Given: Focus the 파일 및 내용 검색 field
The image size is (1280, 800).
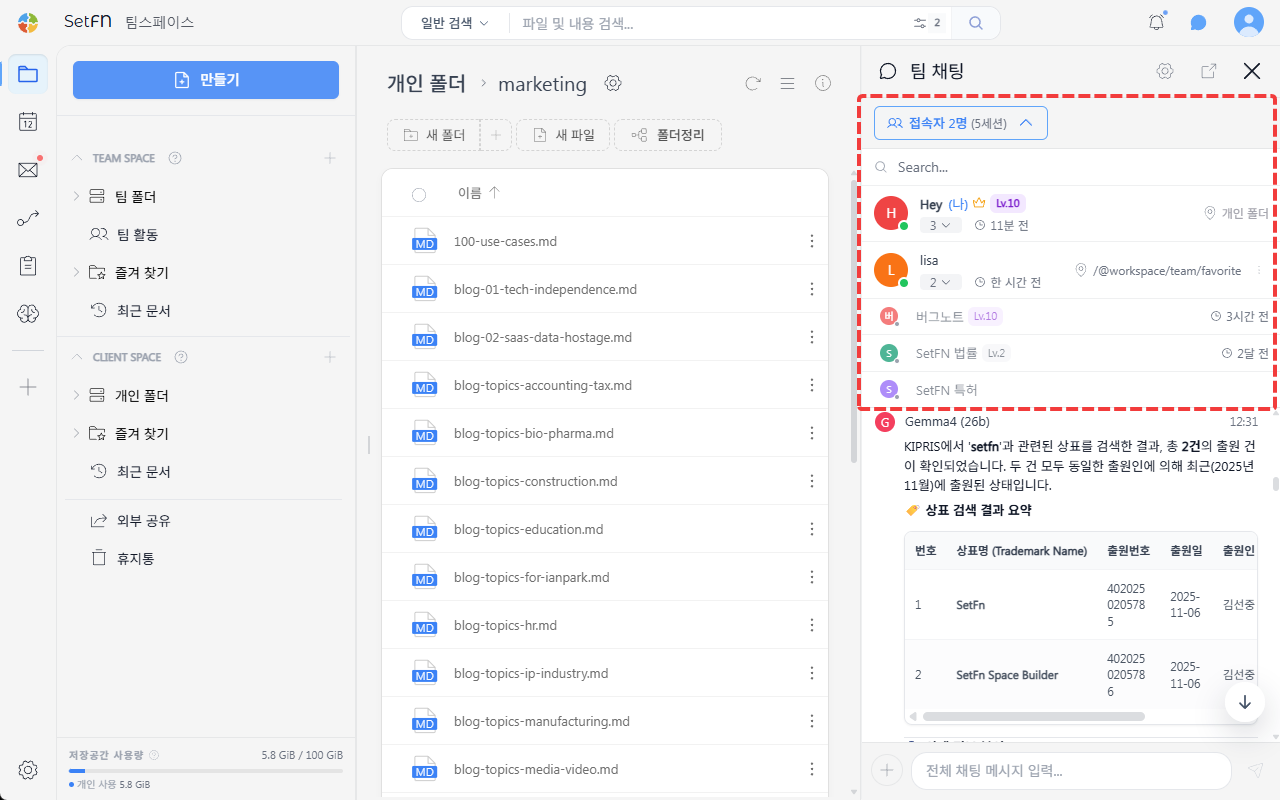Looking at the screenshot, I should [x=710, y=23].
